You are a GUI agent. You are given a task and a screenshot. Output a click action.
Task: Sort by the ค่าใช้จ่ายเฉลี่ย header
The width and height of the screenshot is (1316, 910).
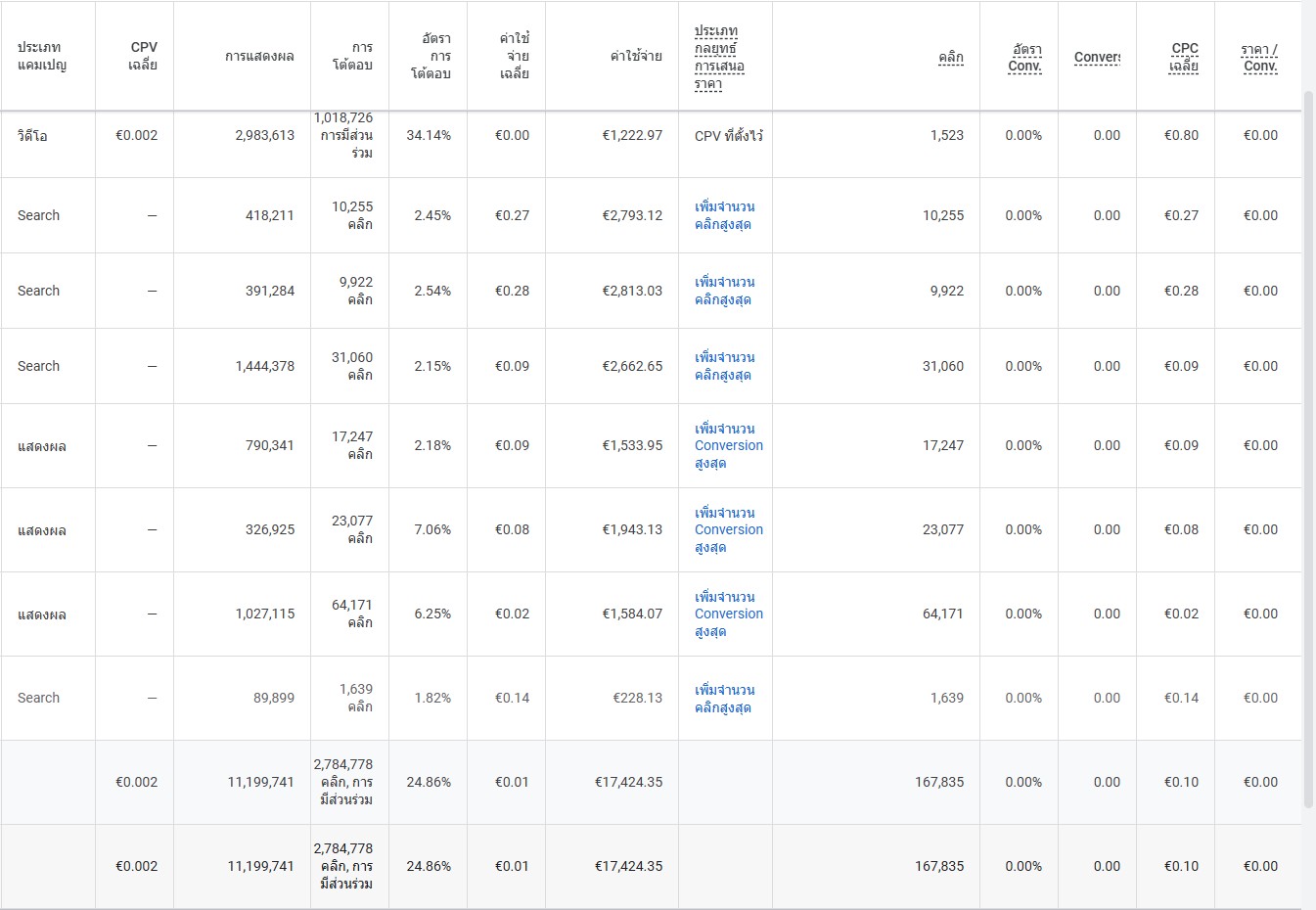click(x=512, y=56)
